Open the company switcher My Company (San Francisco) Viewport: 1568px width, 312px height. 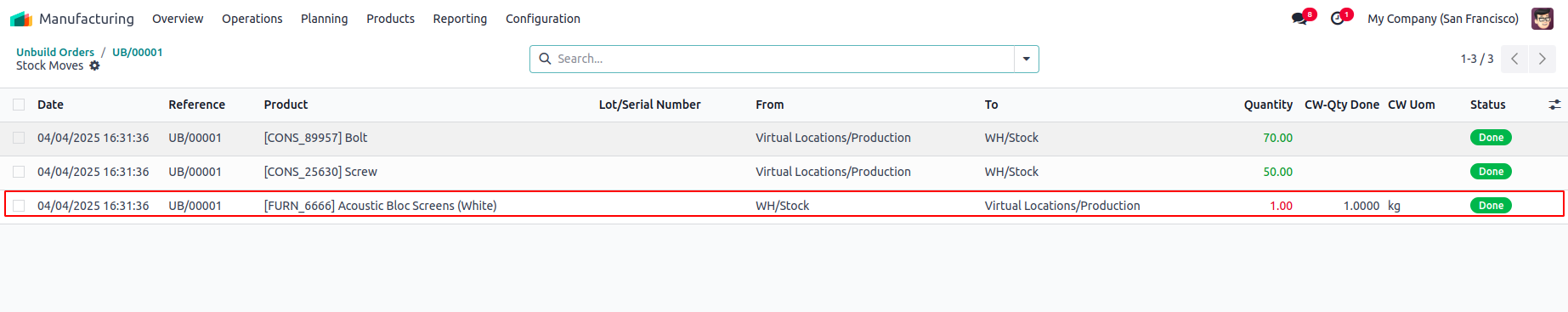pos(1443,19)
